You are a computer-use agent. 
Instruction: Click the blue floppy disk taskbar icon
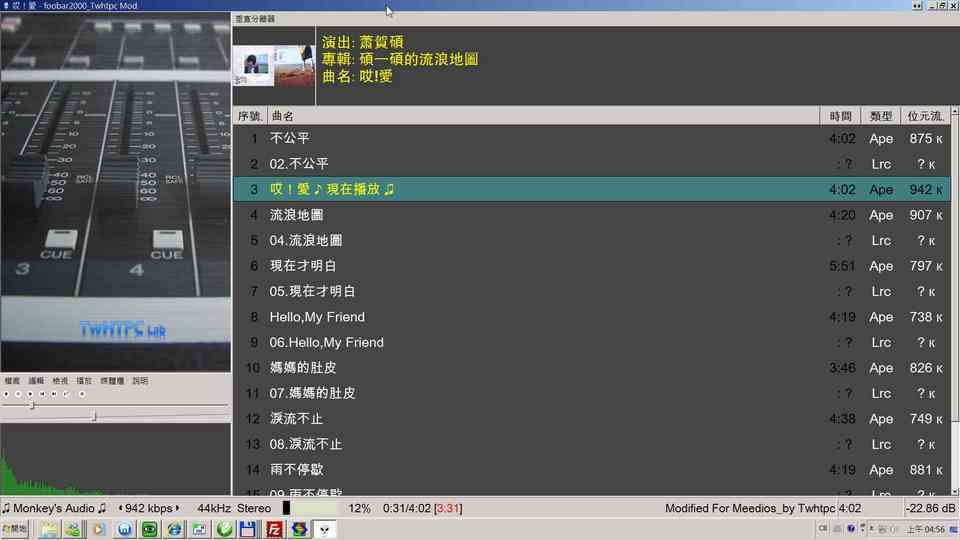[x=248, y=529]
